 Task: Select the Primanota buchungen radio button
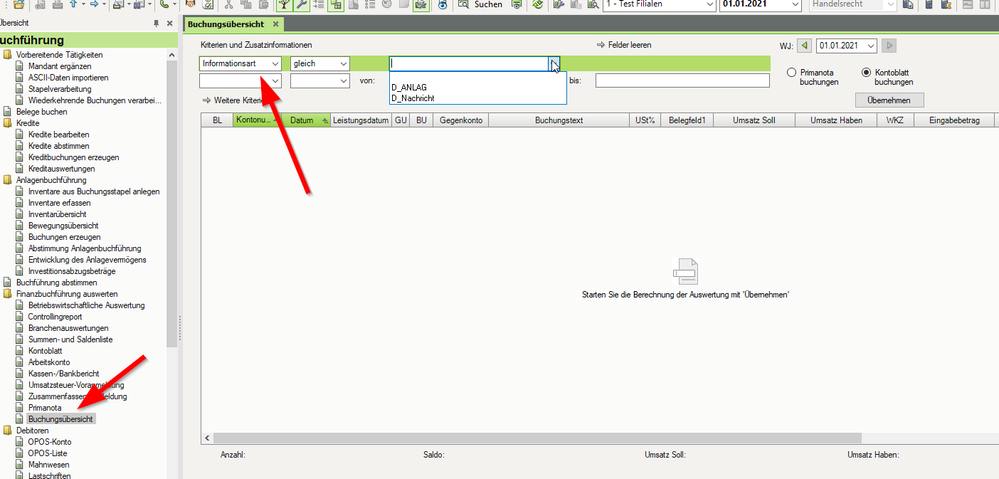[791, 73]
